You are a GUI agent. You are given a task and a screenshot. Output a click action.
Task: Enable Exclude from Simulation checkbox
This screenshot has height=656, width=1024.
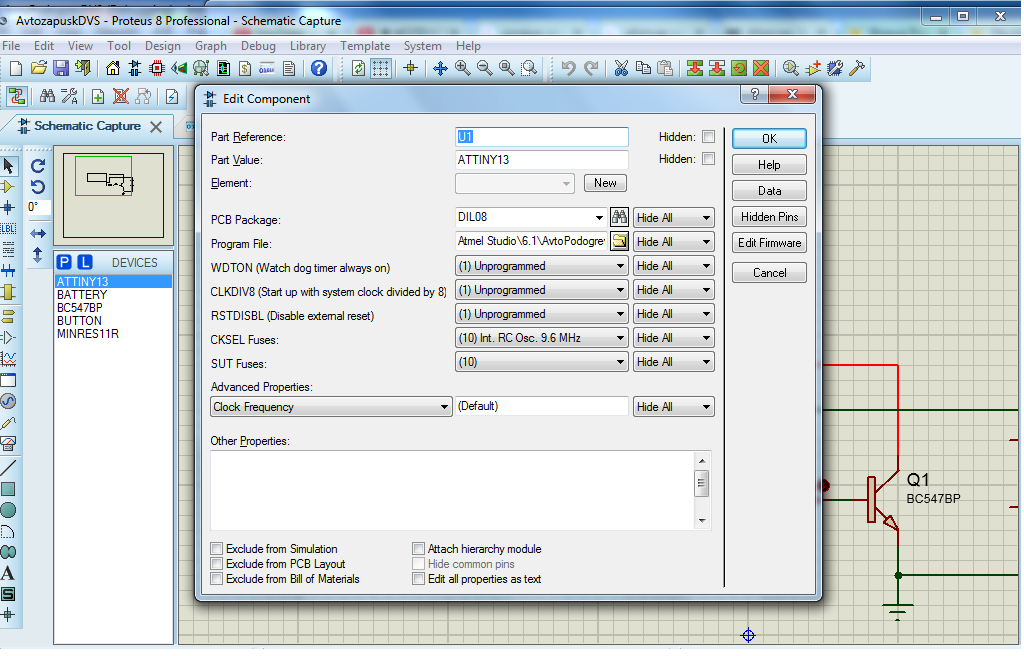pos(217,548)
